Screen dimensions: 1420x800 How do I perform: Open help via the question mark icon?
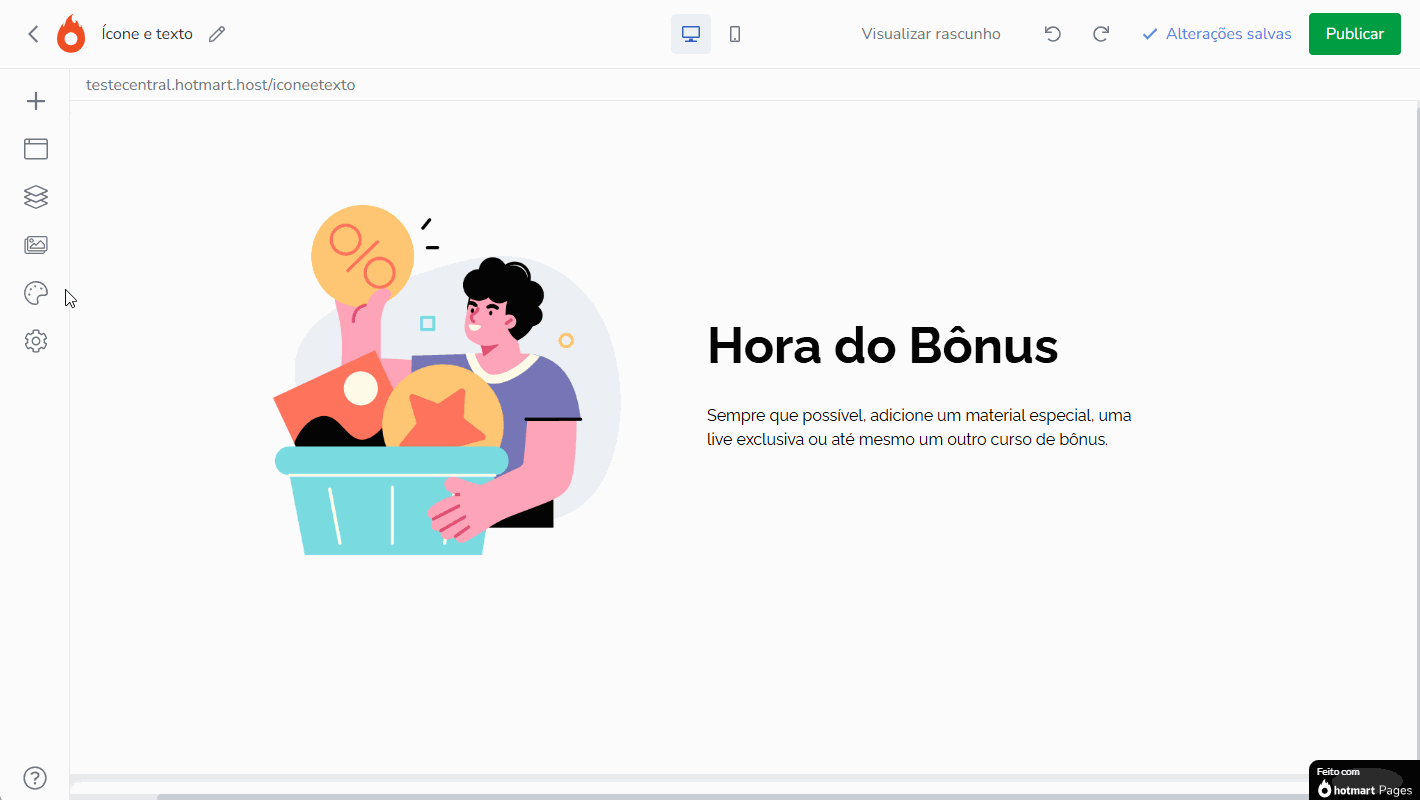coord(34,777)
